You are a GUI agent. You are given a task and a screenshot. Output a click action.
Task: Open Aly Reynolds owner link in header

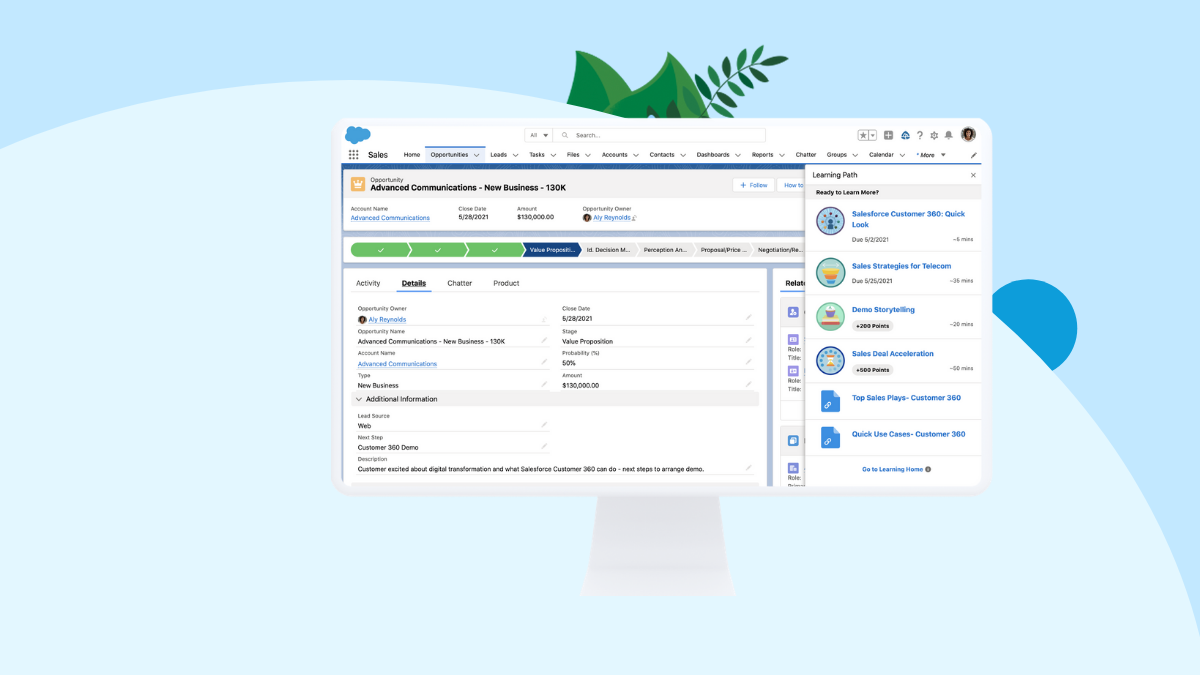612,218
